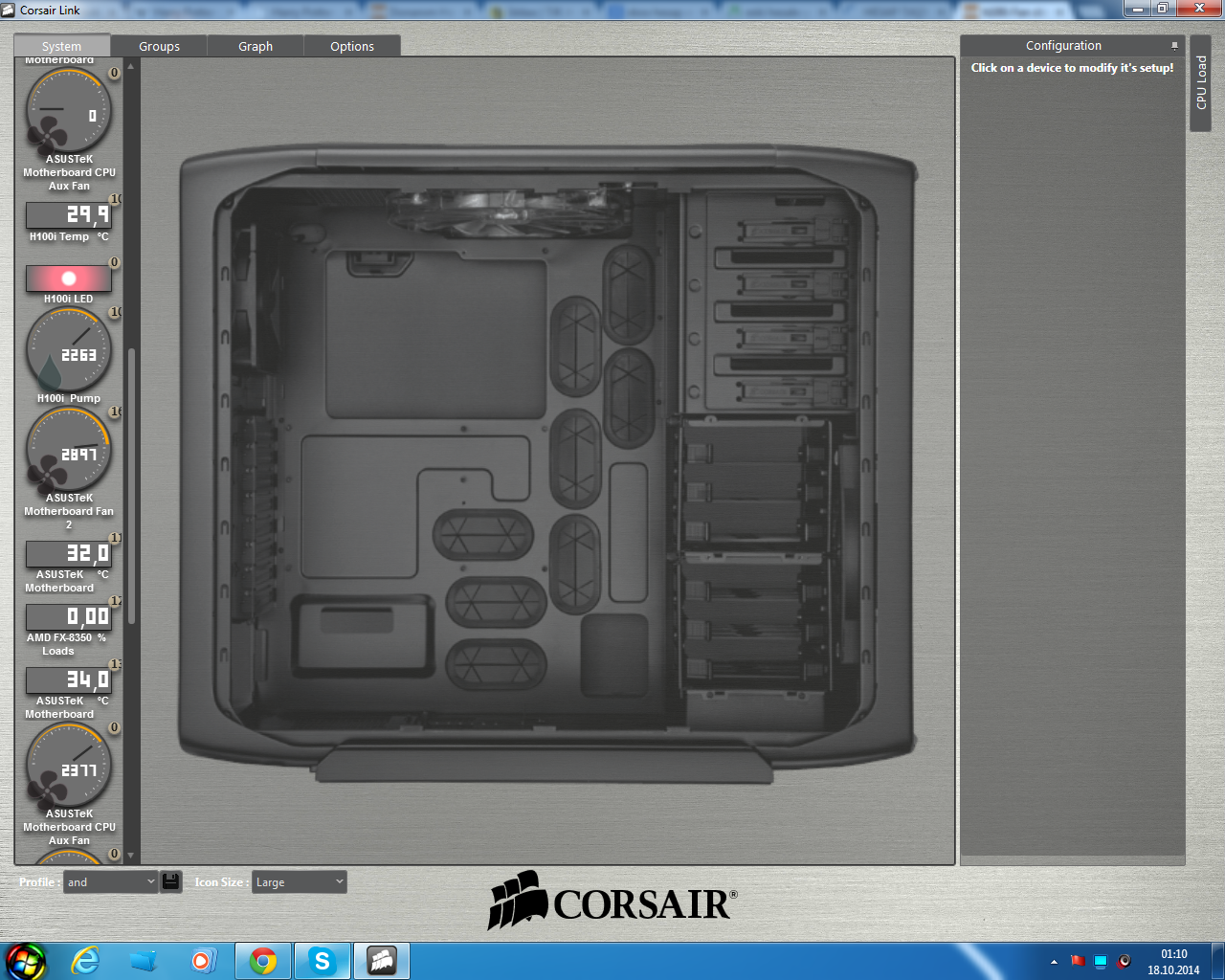The width and height of the screenshot is (1225, 980).
Task: Select the CPU Aux Fan gauge 2377
Action: [68, 767]
